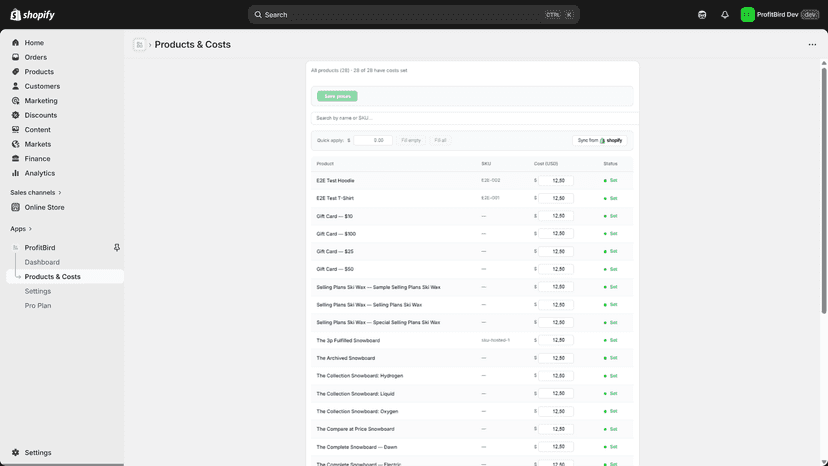The width and height of the screenshot is (828, 466).
Task: Click the green Save prices button
Action: [x=337, y=96]
